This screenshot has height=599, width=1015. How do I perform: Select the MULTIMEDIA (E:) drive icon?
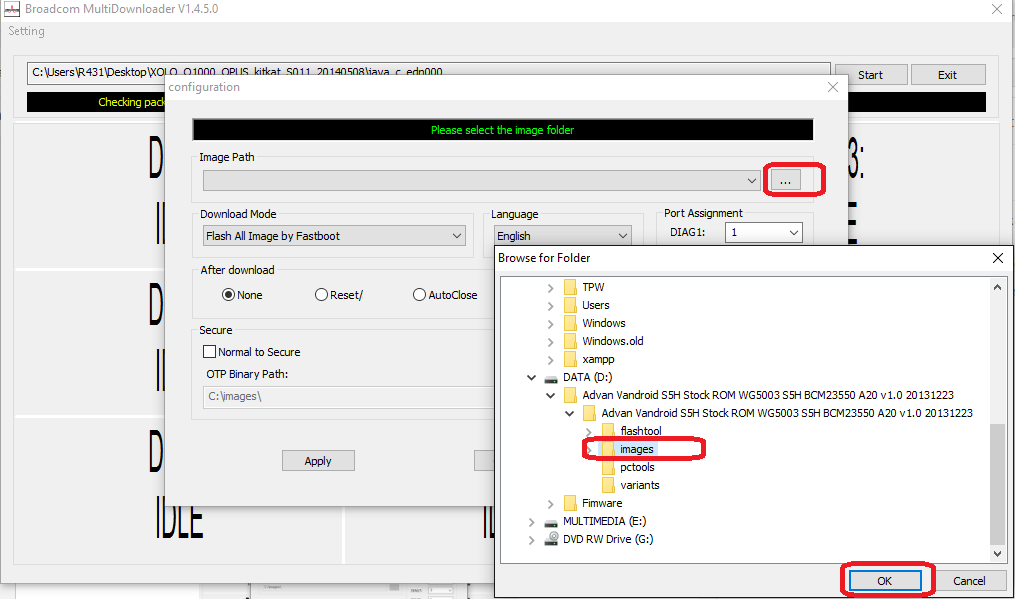coord(551,521)
